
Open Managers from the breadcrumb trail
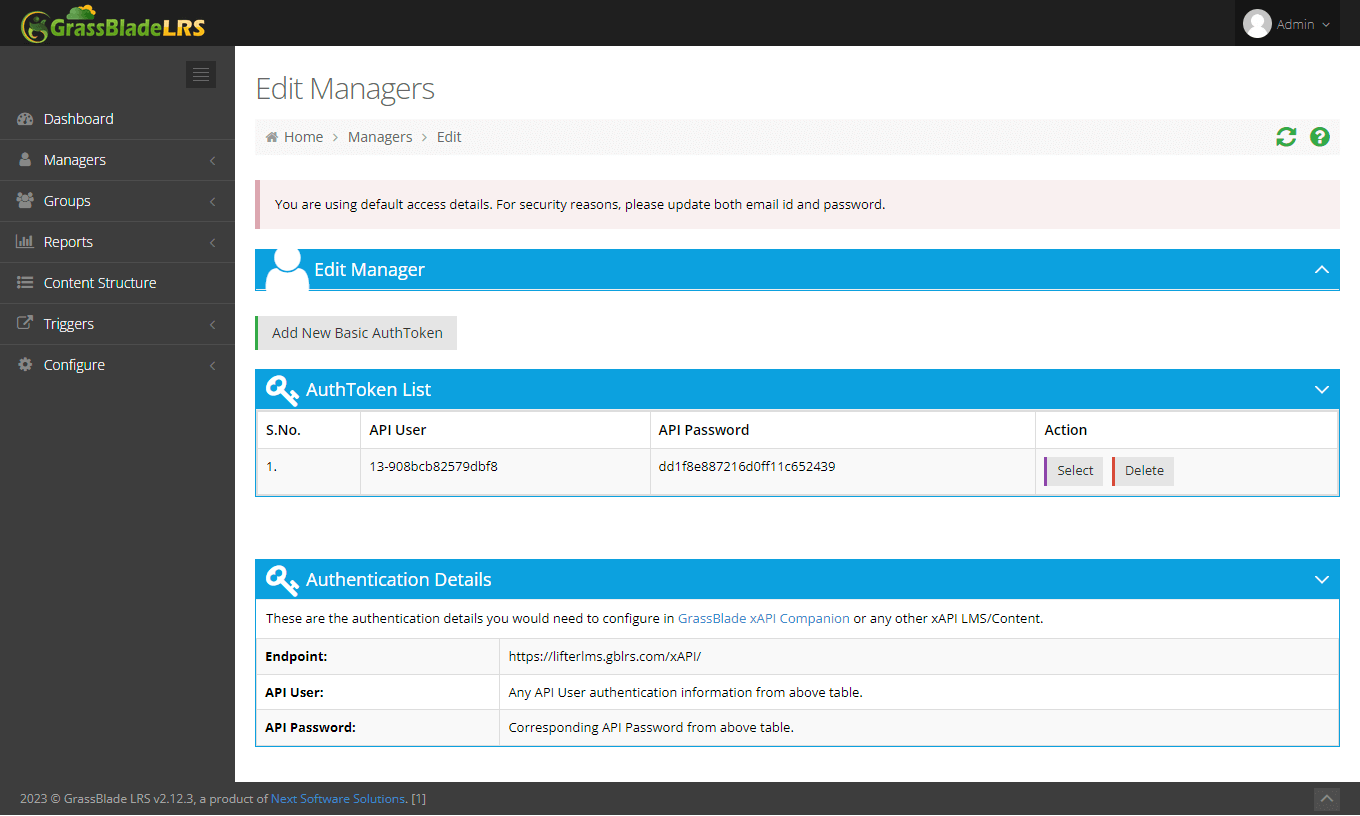(380, 136)
